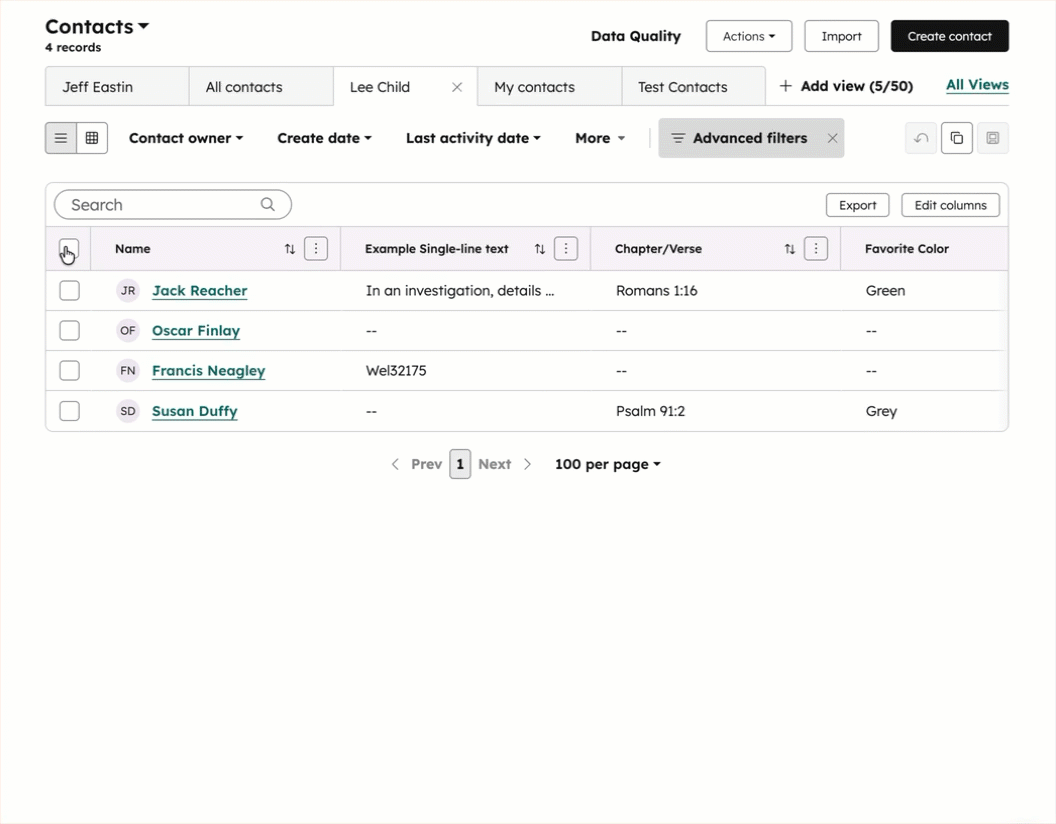Sort by the Chapter/Verse column arrows icon

pyautogui.click(x=789, y=248)
